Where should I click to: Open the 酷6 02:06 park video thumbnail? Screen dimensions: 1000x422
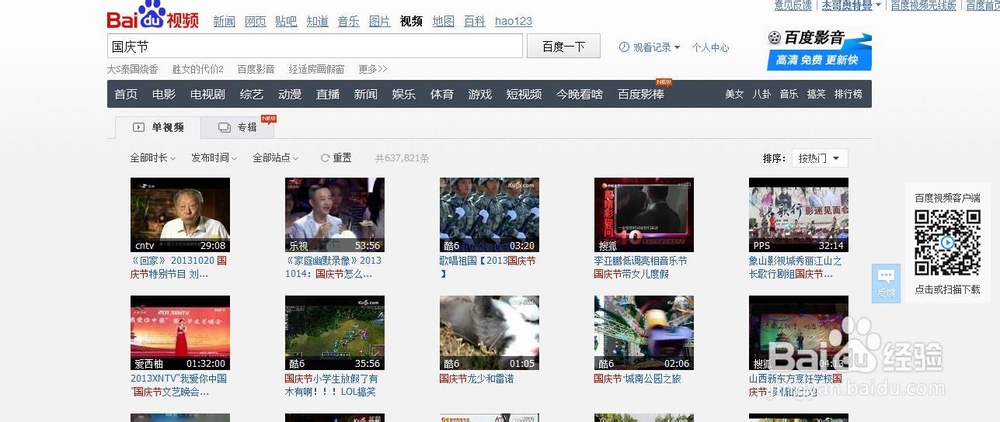644,333
